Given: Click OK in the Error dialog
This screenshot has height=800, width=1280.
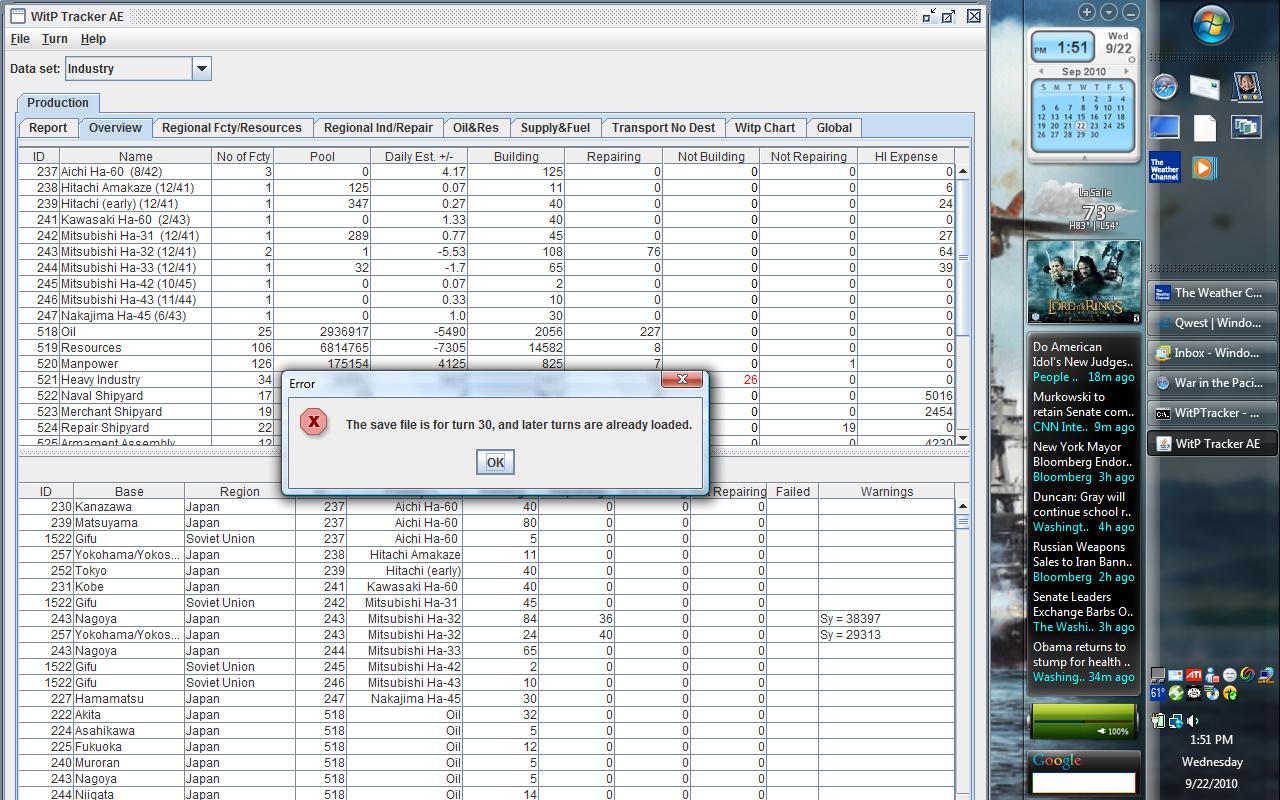Looking at the screenshot, I should tap(495, 462).
